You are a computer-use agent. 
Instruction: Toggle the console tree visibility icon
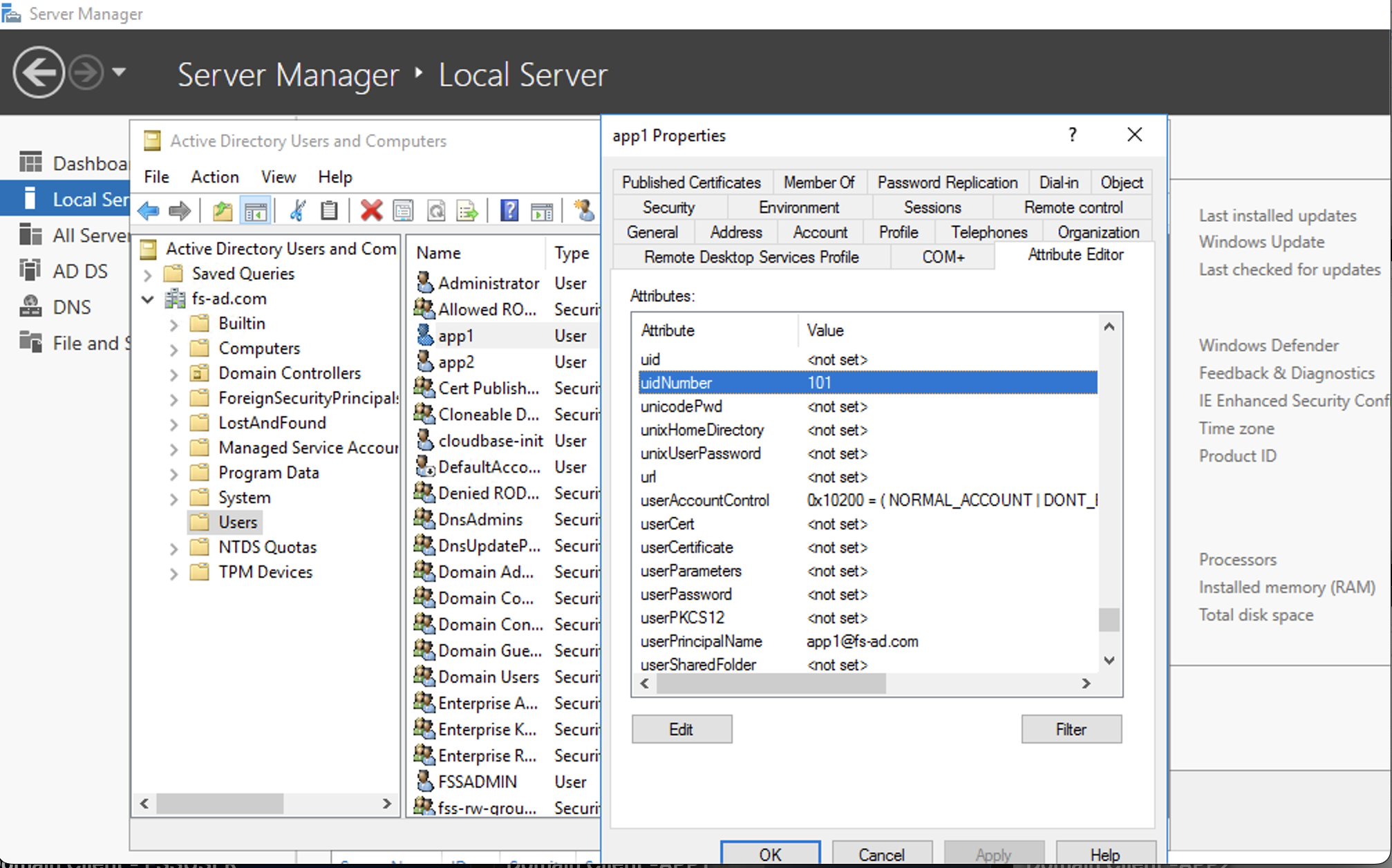(x=256, y=211)
